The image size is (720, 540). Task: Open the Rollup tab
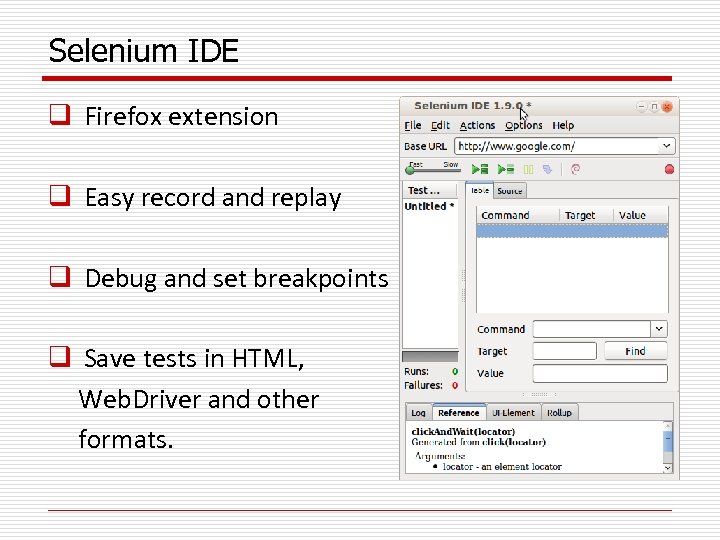(559, 413)
